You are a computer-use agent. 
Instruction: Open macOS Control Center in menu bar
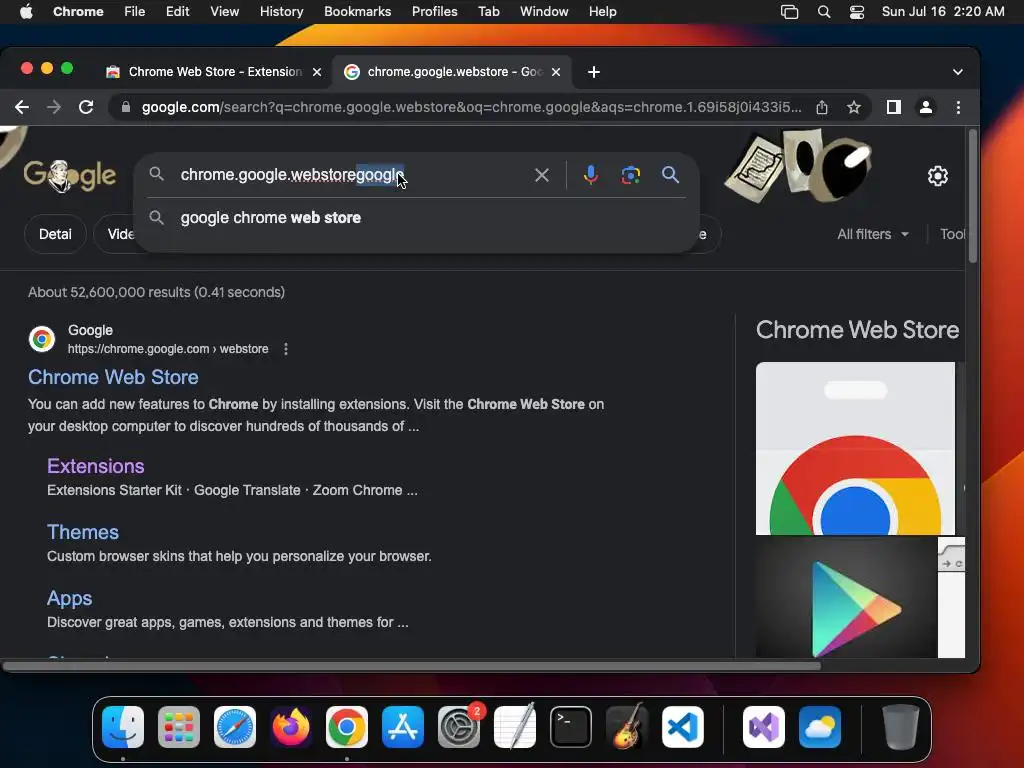857,12
